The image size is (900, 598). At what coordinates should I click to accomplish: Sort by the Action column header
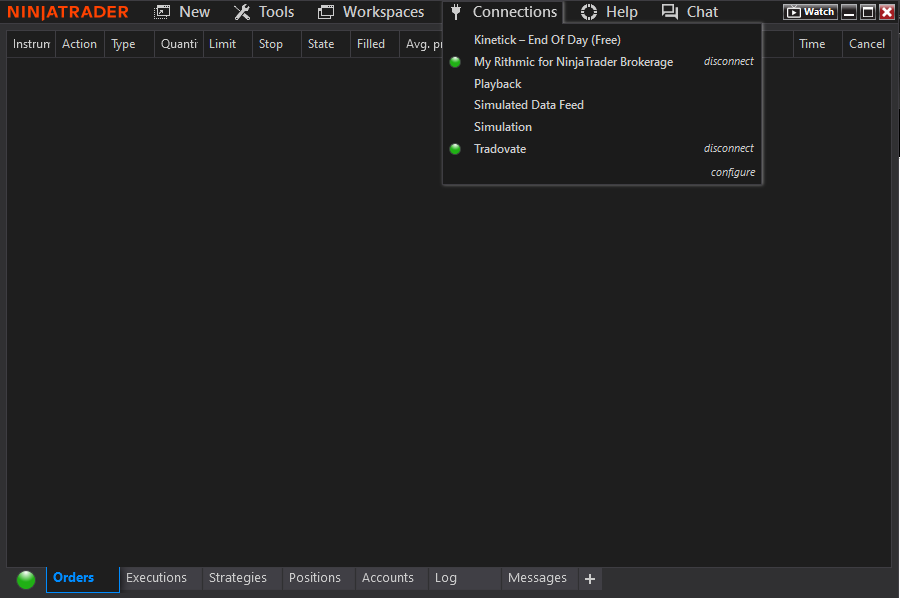pyautogui.click(x=80, y=44)
